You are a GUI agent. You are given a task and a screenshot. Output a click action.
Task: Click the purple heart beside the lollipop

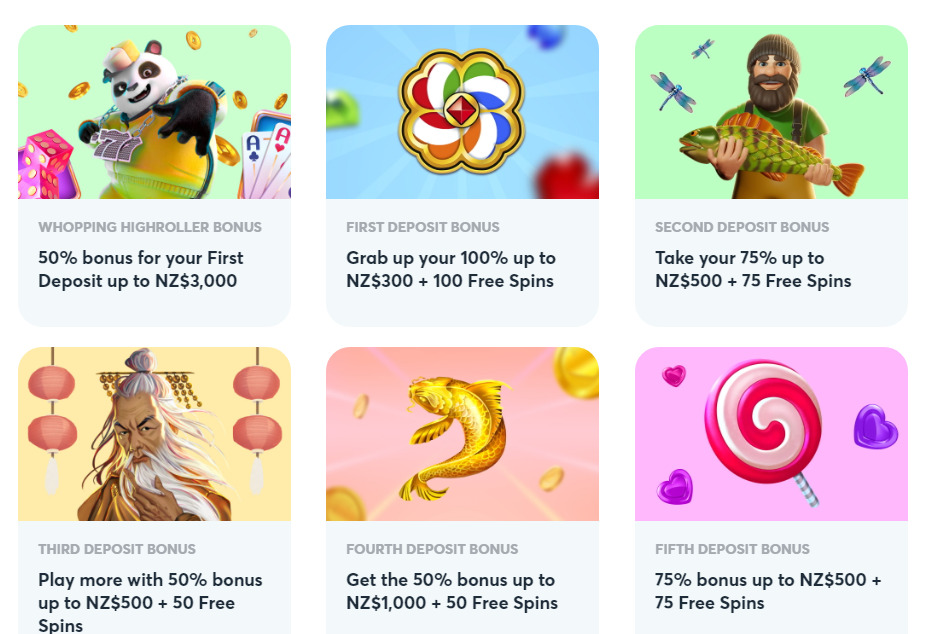[x=875, y=426]
